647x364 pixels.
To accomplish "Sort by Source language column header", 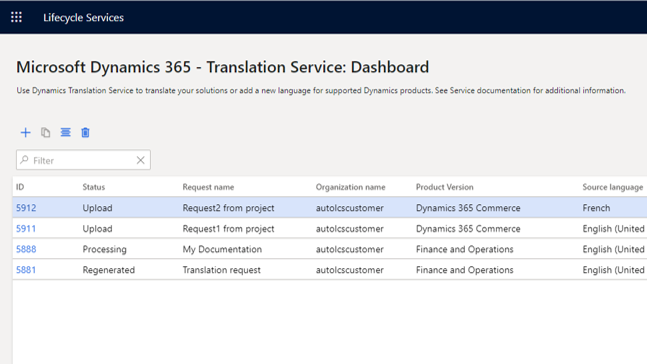I will (x=613, y=187).
